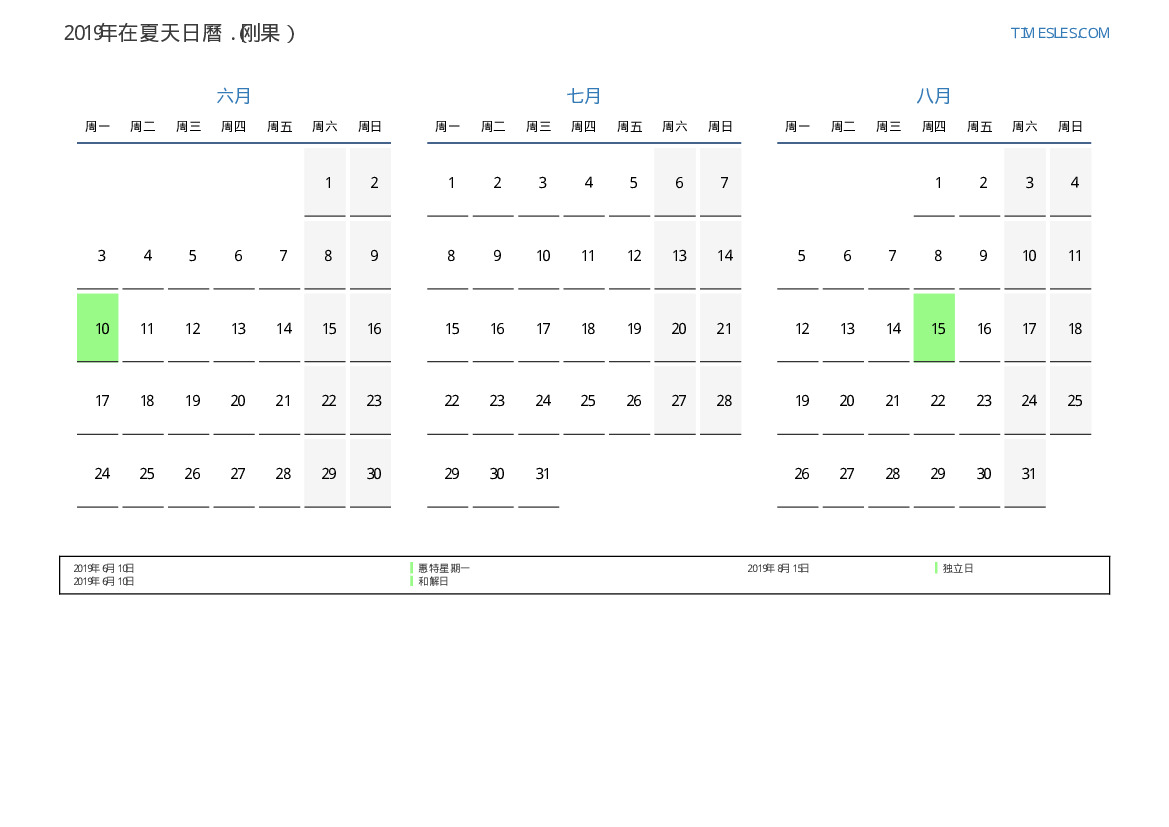Viewport: 1169px width, 827px height.
Task: Click 周一 header under 六月
Action: coord(97,127)
